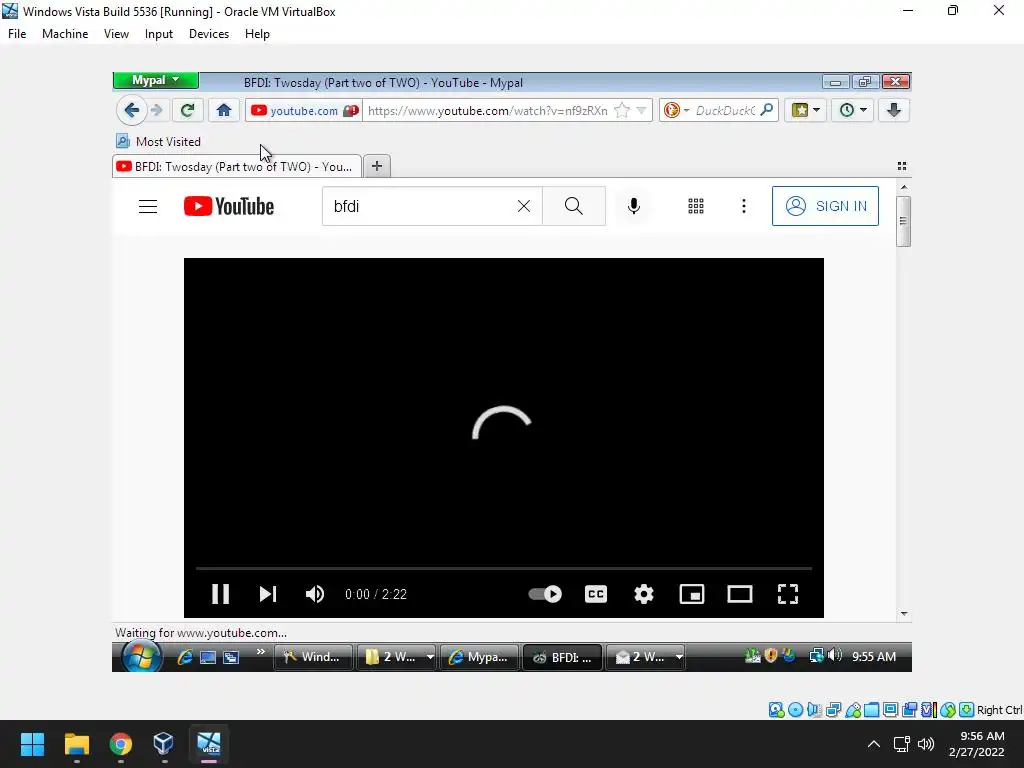1024x768 pixels.
Task: Click the Vista clock 9:55 AM
Action: tap(874, 656)
